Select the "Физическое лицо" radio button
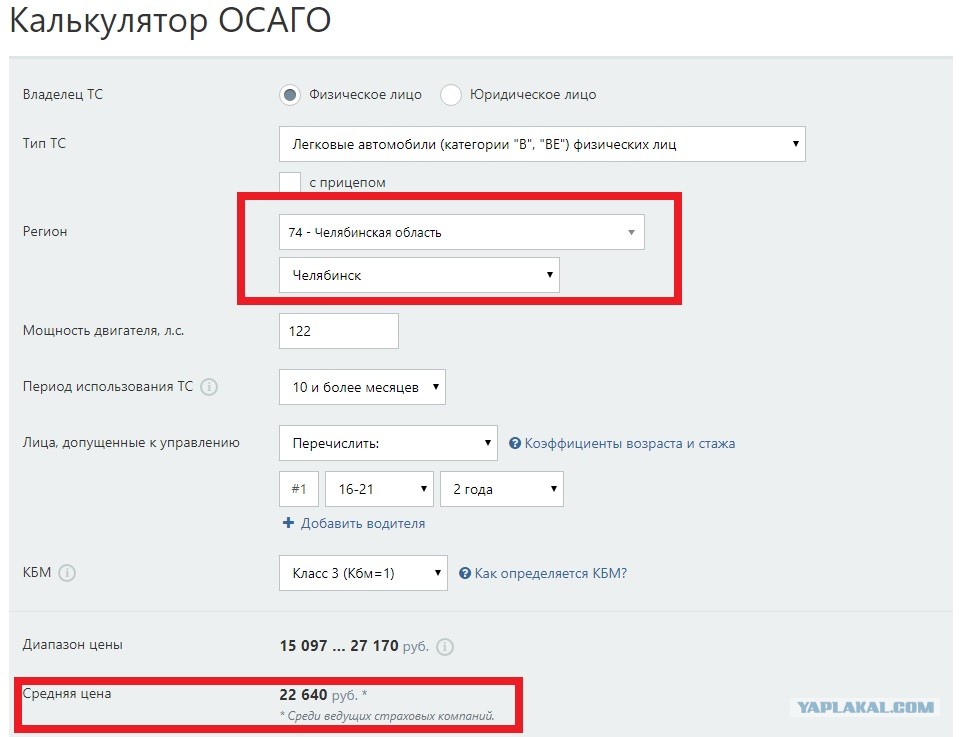Viewport: 960px width, 737px height. click(290, 95)
